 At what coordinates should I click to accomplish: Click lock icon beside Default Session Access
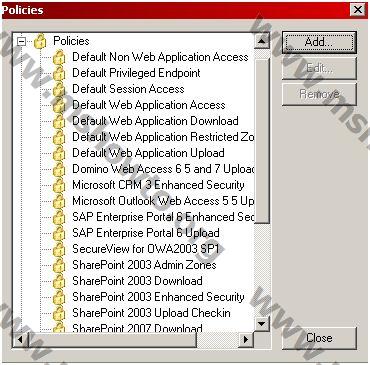click(x=59, y=89)
